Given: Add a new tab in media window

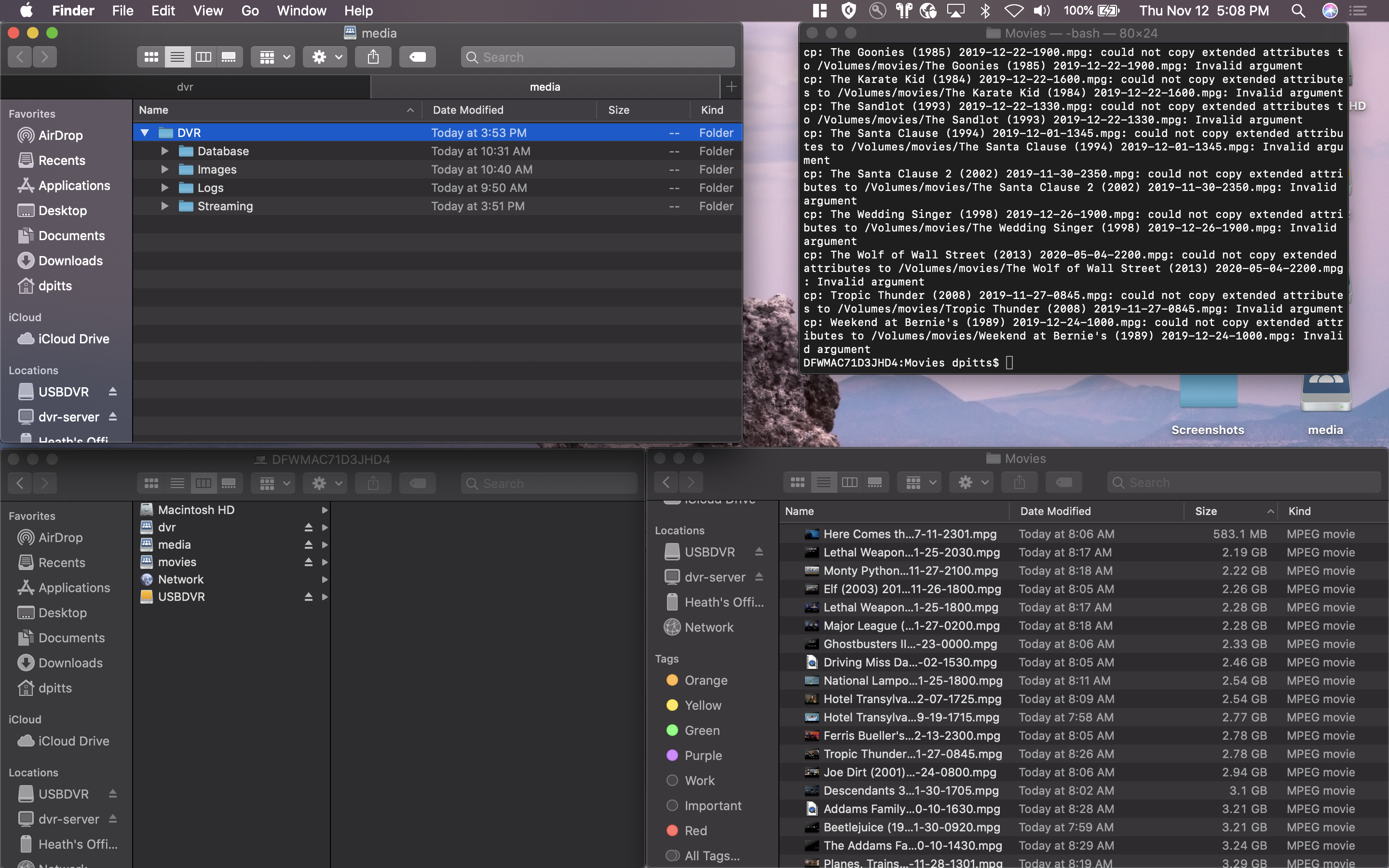Looking at the screenshot, I should pyautogui.click(x=731, y=87).
